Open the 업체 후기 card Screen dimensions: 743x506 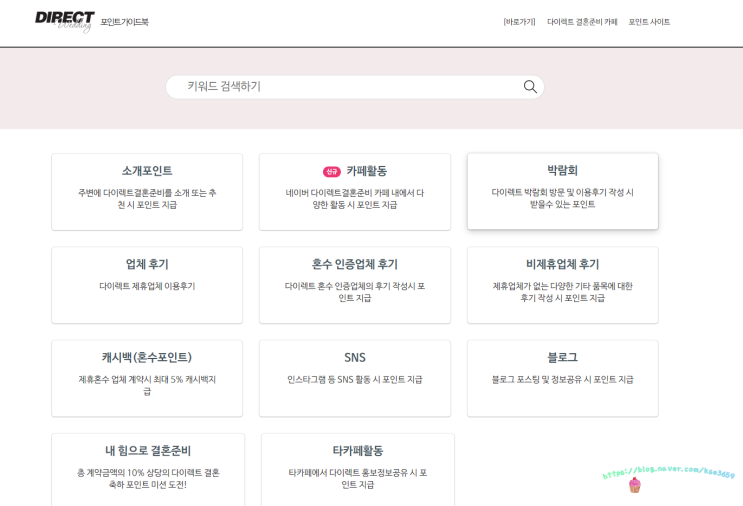[x=147, y=285]
